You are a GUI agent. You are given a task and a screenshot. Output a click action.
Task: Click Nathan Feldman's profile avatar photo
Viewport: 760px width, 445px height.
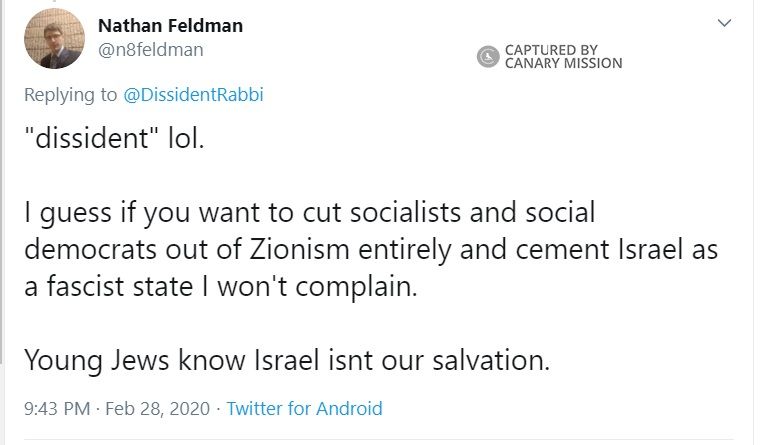click(x=54, y=39)
